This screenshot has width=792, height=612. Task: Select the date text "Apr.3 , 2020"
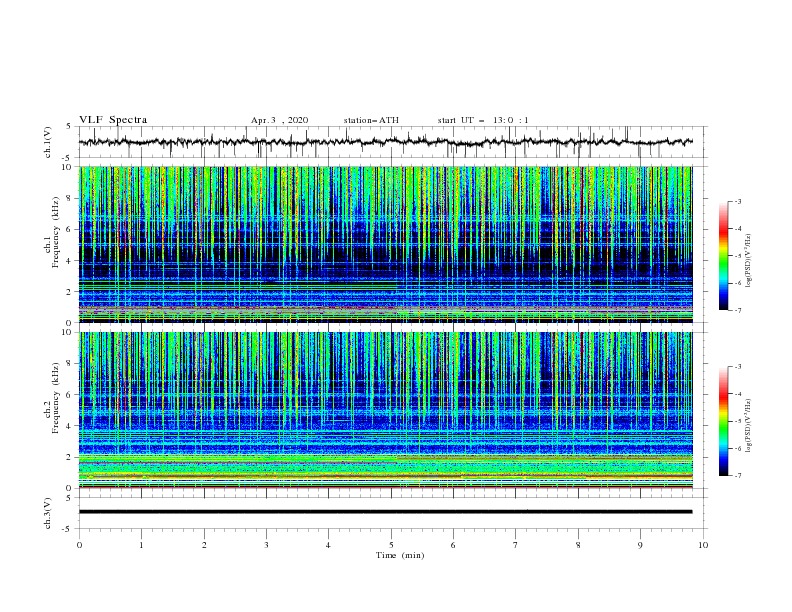coord(279,120)
